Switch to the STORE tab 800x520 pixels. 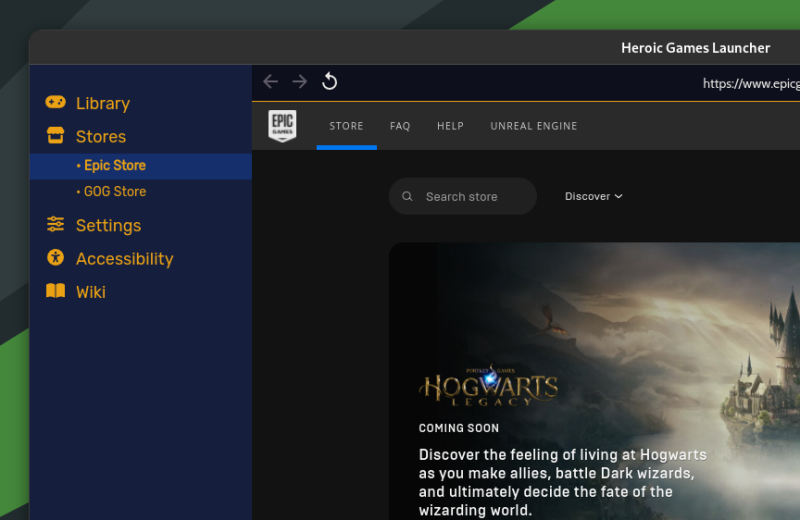(346, 126)
